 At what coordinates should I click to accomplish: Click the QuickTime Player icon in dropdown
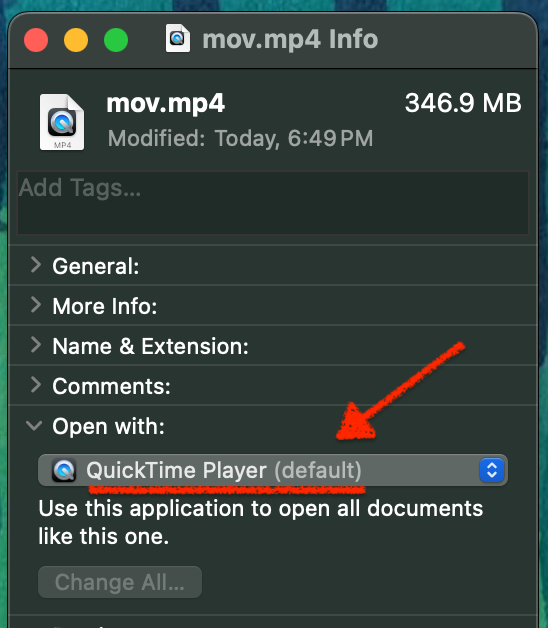[64, 470]
